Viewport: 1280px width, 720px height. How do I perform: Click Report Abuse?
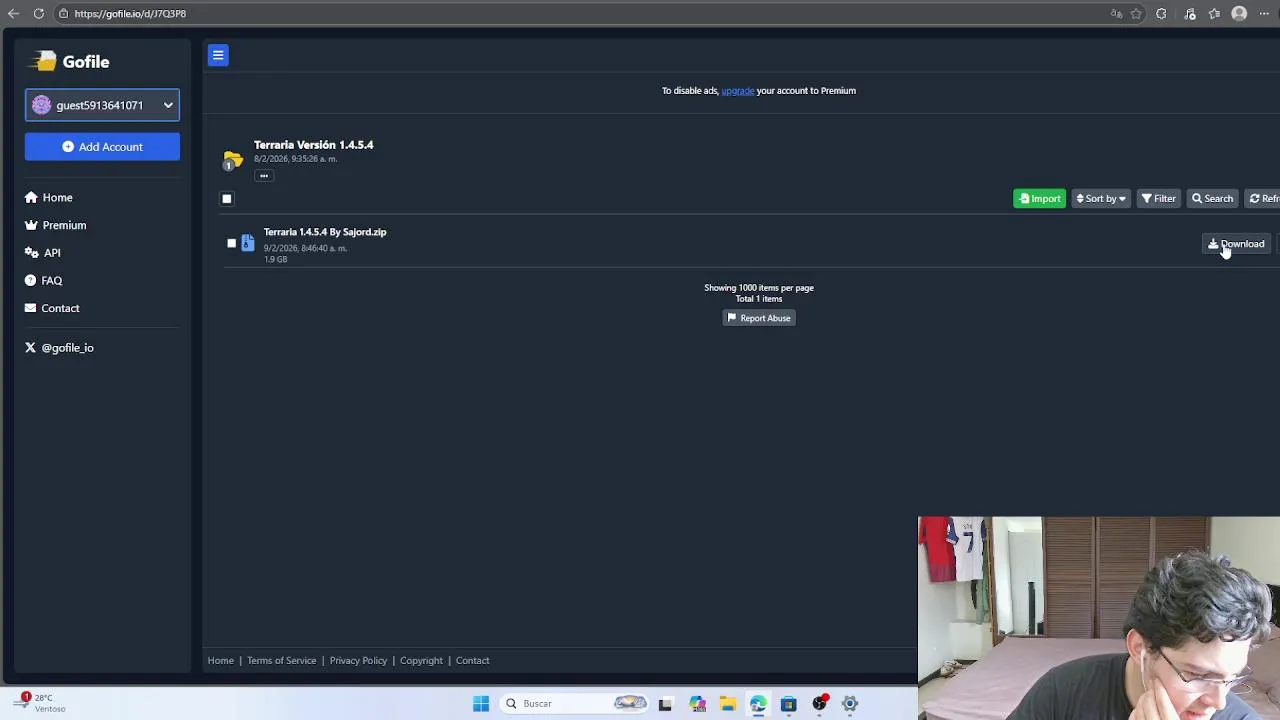coord(759,318)
